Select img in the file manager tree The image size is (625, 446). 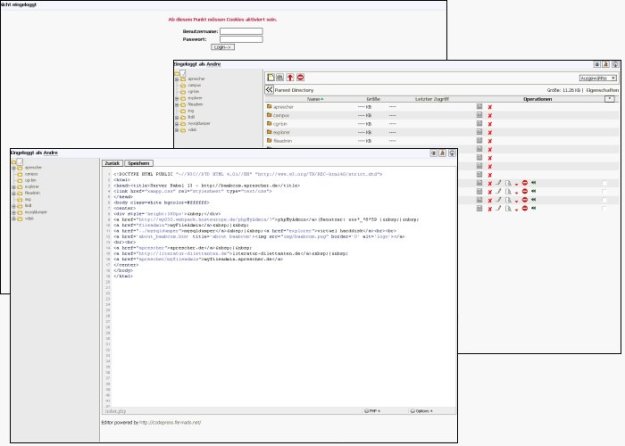[191, 111]
